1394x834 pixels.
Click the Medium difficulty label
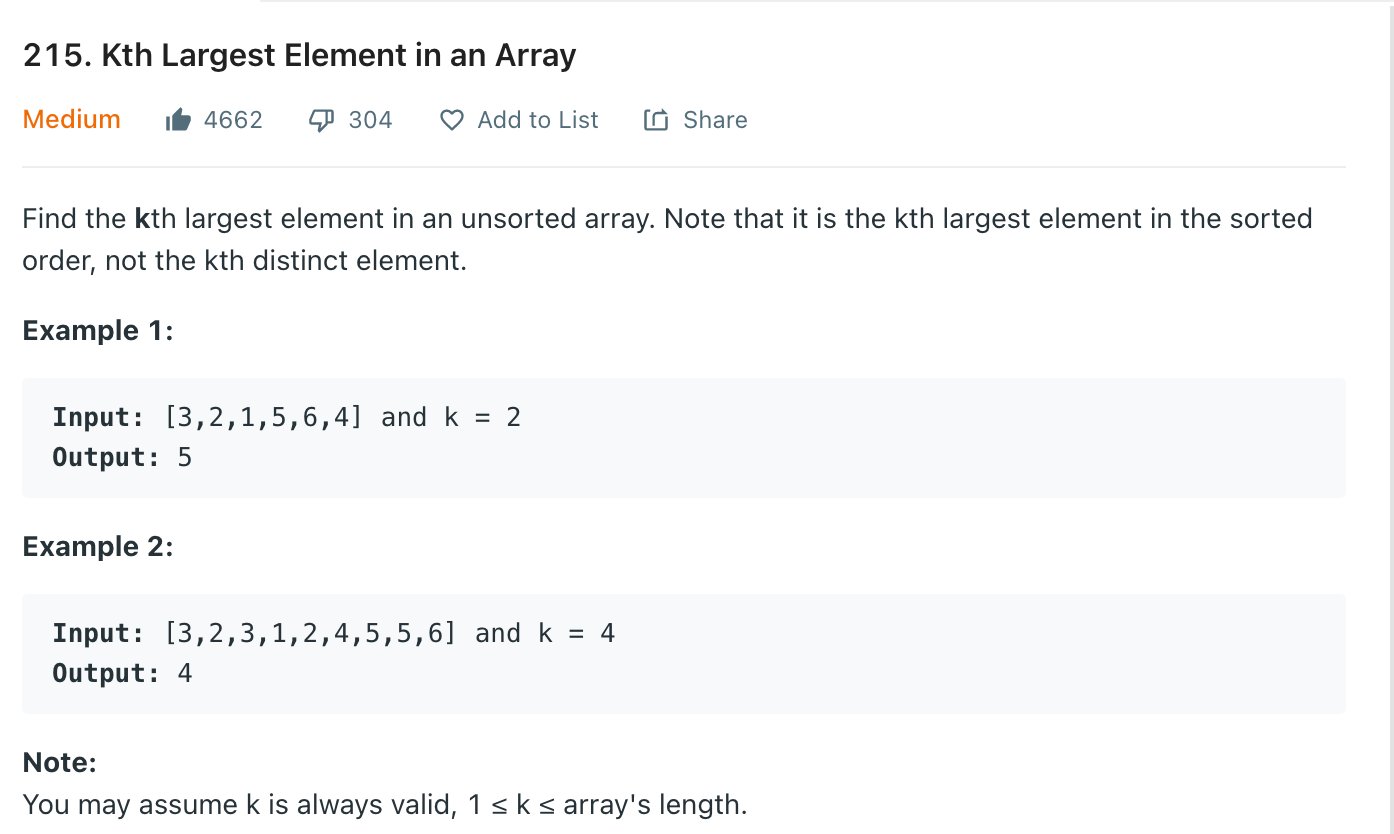71,119
